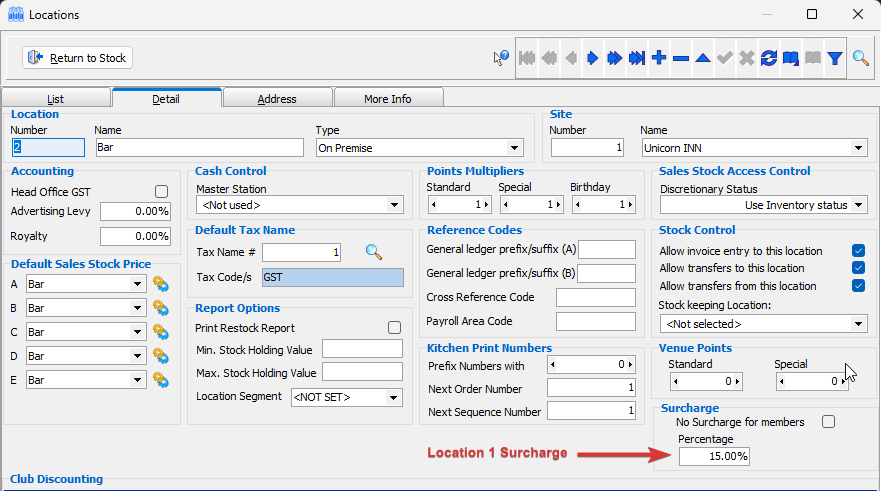Open the Location Segment dropdown

393,398
